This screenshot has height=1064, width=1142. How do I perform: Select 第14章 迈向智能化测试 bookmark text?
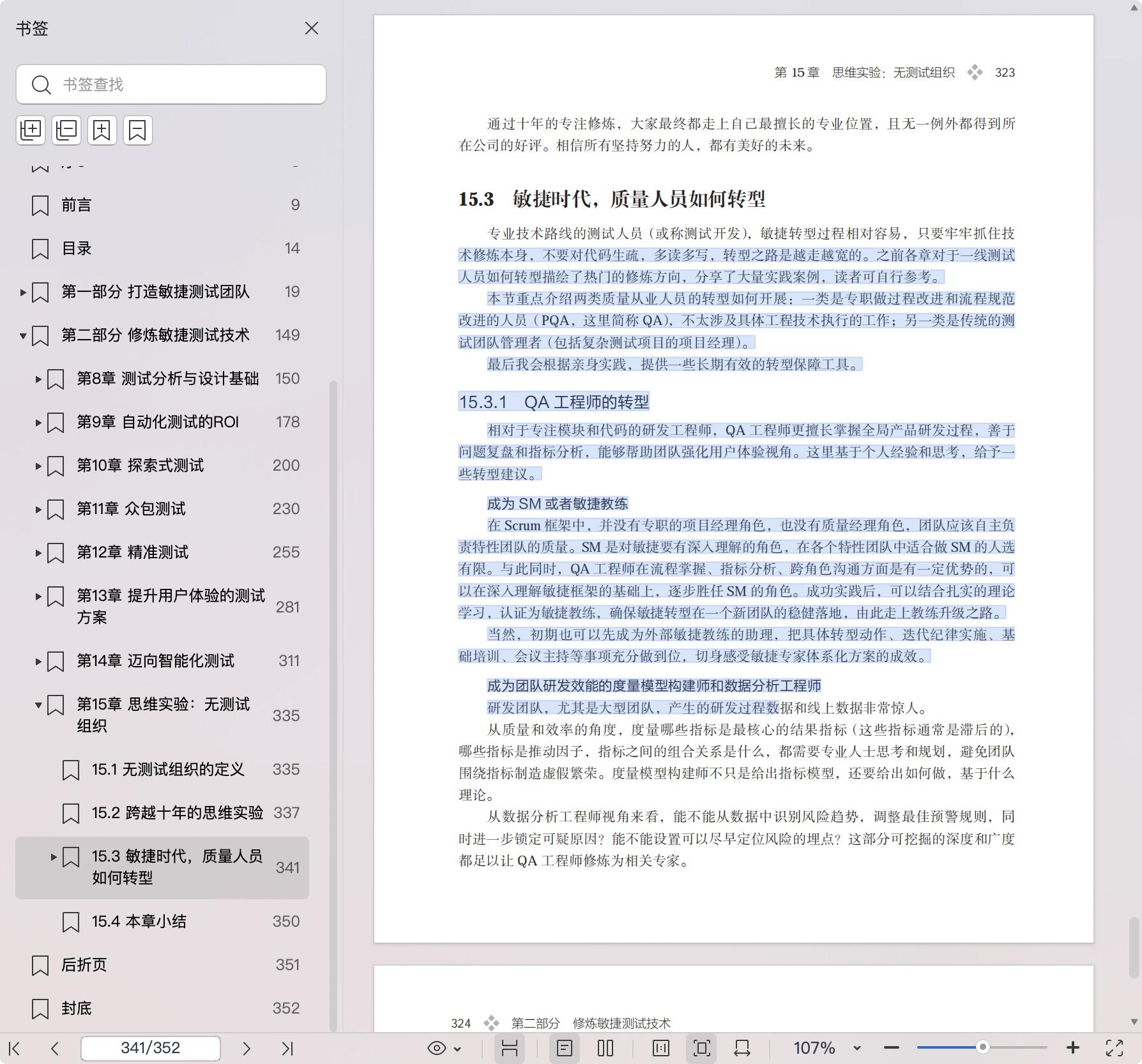156,661
